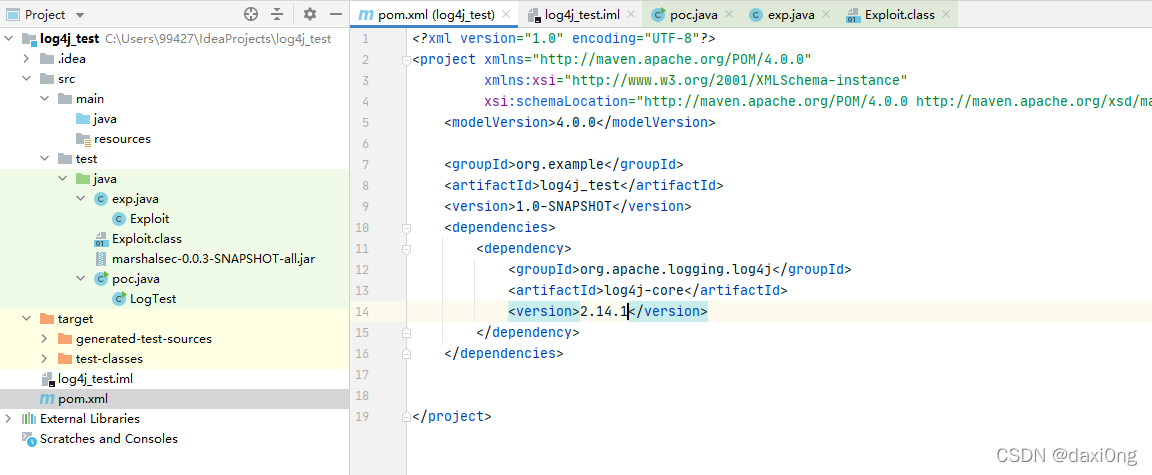Viewport: 1152px width, 475px height.
Task: Click the .idea folder icon
Action: 47,59
